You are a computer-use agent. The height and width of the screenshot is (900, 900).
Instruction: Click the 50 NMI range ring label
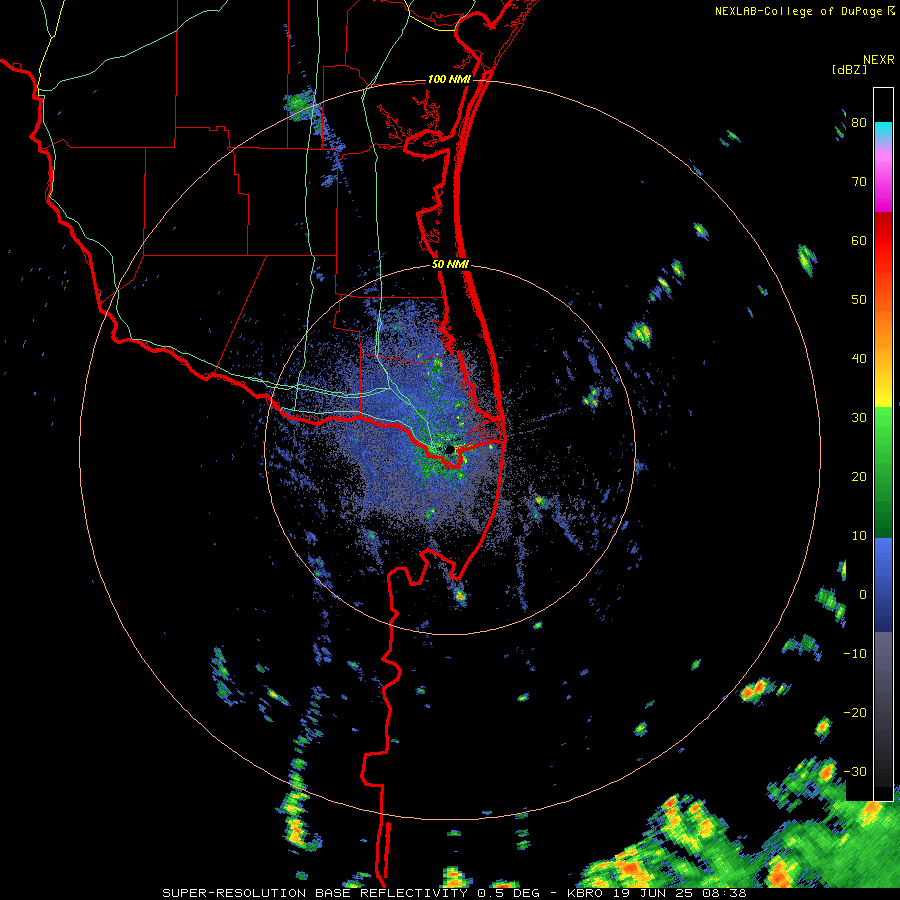[450, 265]
